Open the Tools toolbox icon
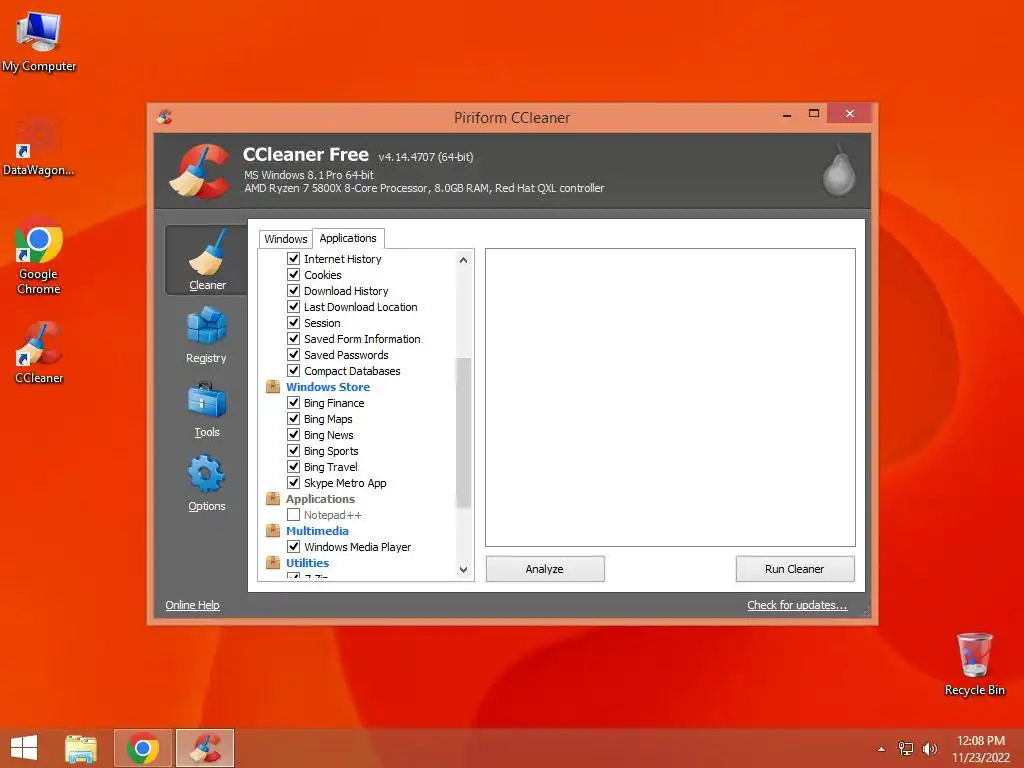The height and width of the screenshot is (768, 1024). click(206, 400)
